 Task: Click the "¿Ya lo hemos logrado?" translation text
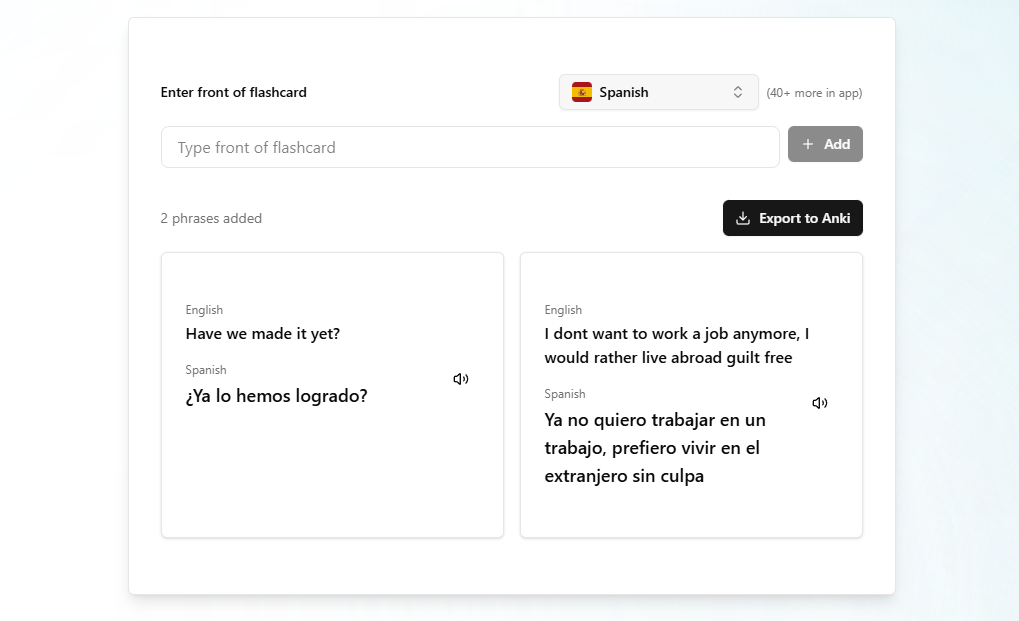[x=276, y=396]
